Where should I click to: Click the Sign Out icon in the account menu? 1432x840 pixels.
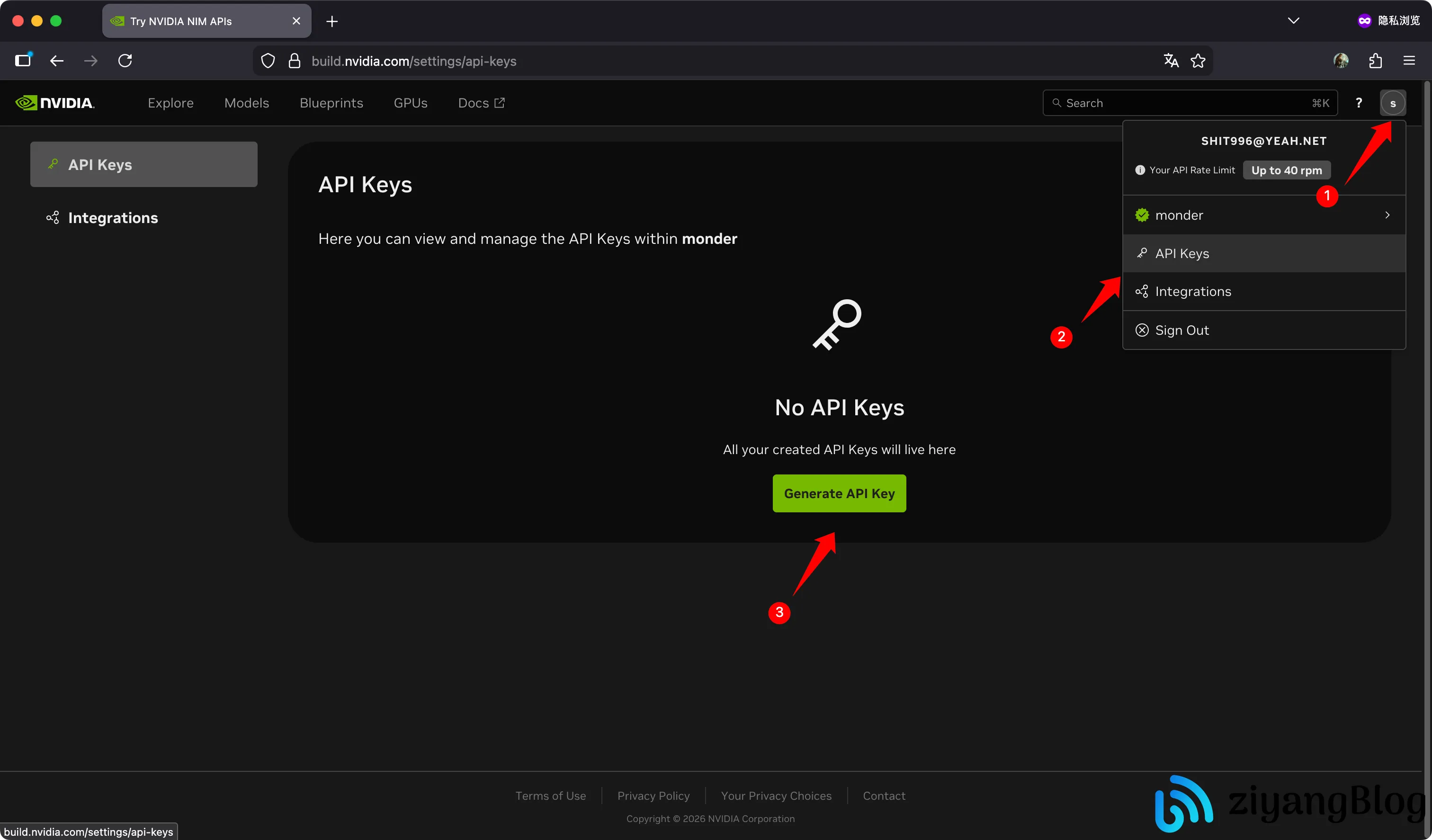tap(1143, 330)
